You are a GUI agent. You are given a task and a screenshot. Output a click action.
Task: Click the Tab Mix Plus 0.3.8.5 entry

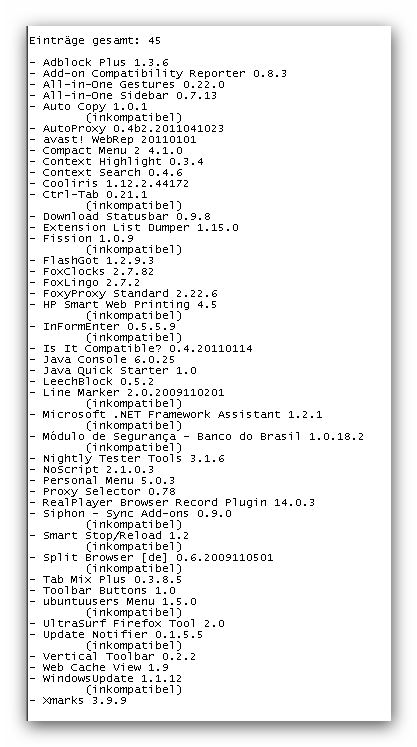coord(112,580)
